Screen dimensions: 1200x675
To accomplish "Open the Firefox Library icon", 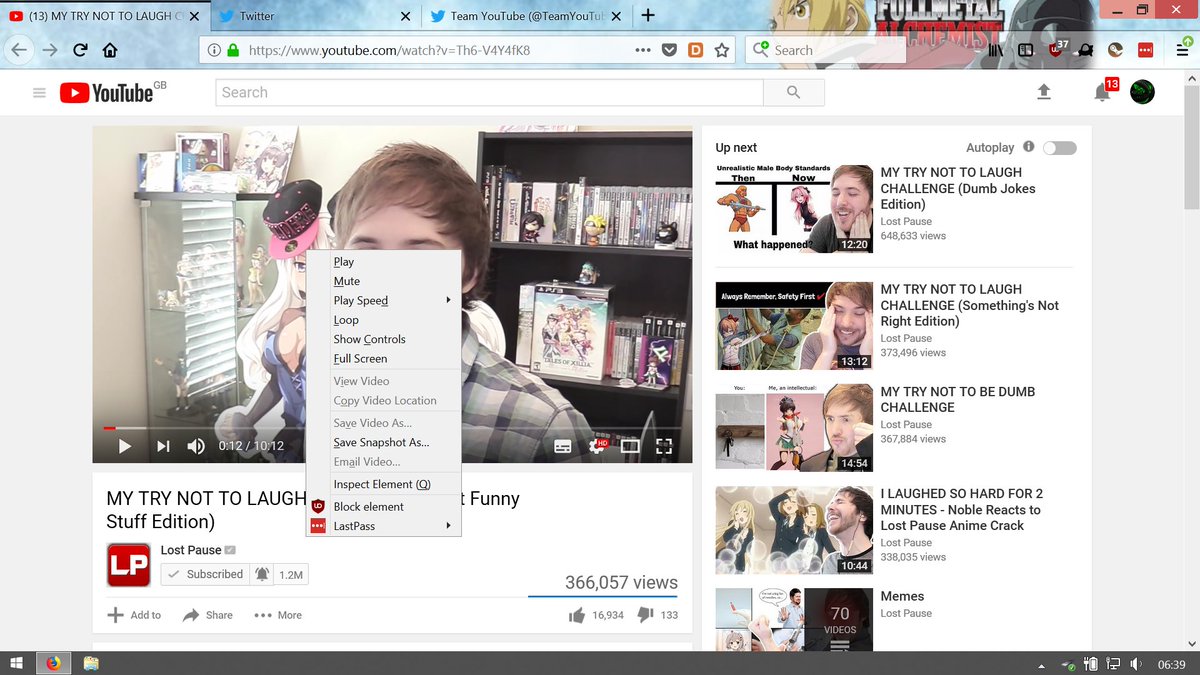I will (996, 50).
